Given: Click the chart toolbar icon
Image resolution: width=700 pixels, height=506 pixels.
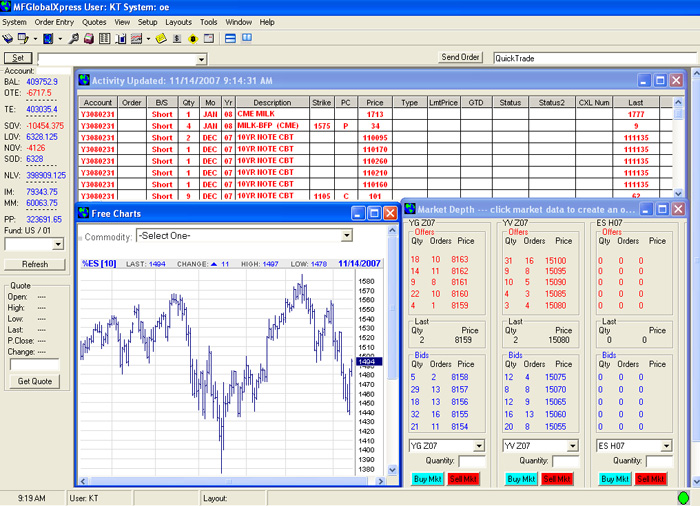Looking at the screenshot, I should point(136,38).
